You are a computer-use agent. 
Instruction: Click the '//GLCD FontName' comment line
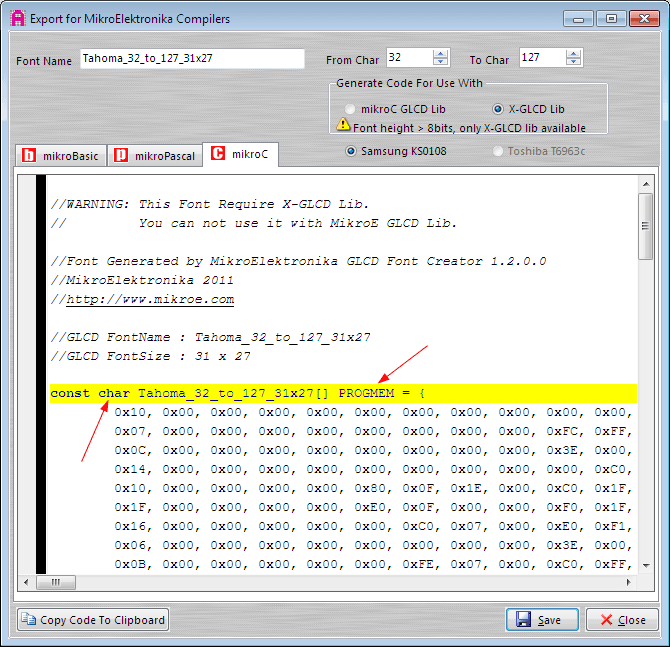click(x=210, y=337)
